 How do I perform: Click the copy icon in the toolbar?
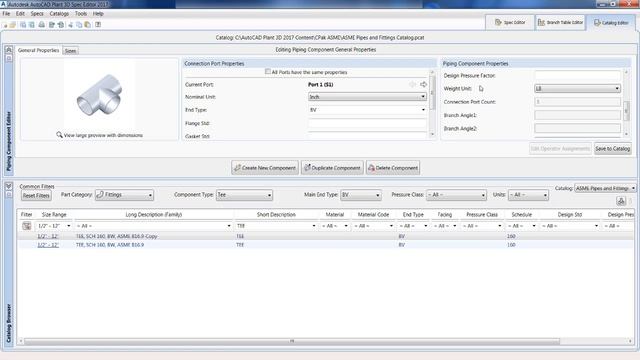(x=79, y=25)
